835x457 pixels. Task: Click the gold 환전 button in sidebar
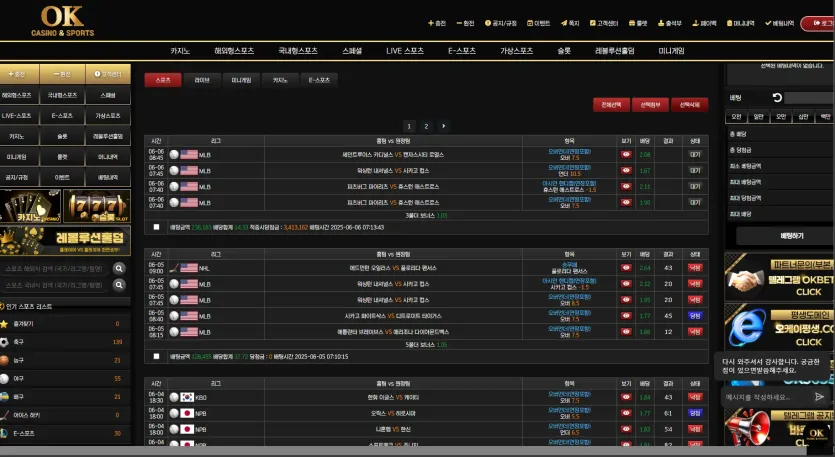pos(62,74)
